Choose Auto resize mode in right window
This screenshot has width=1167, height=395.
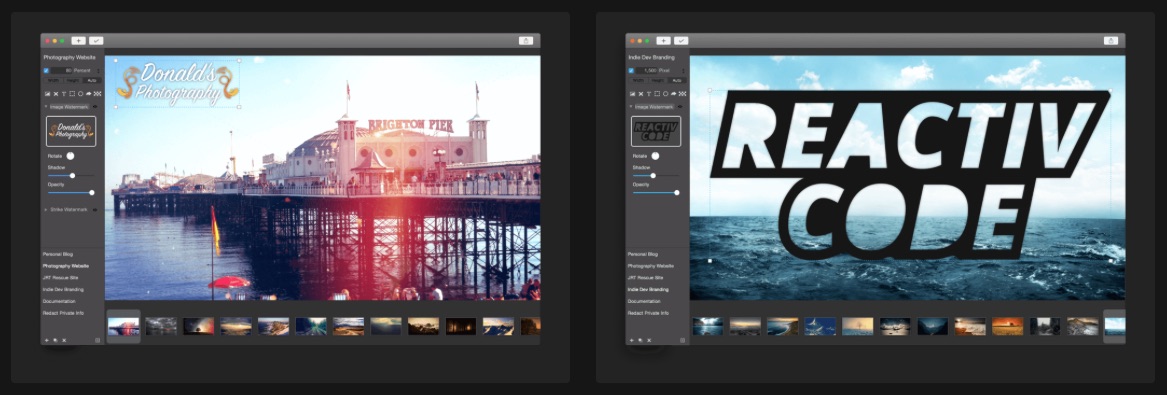tap(677, 80)
